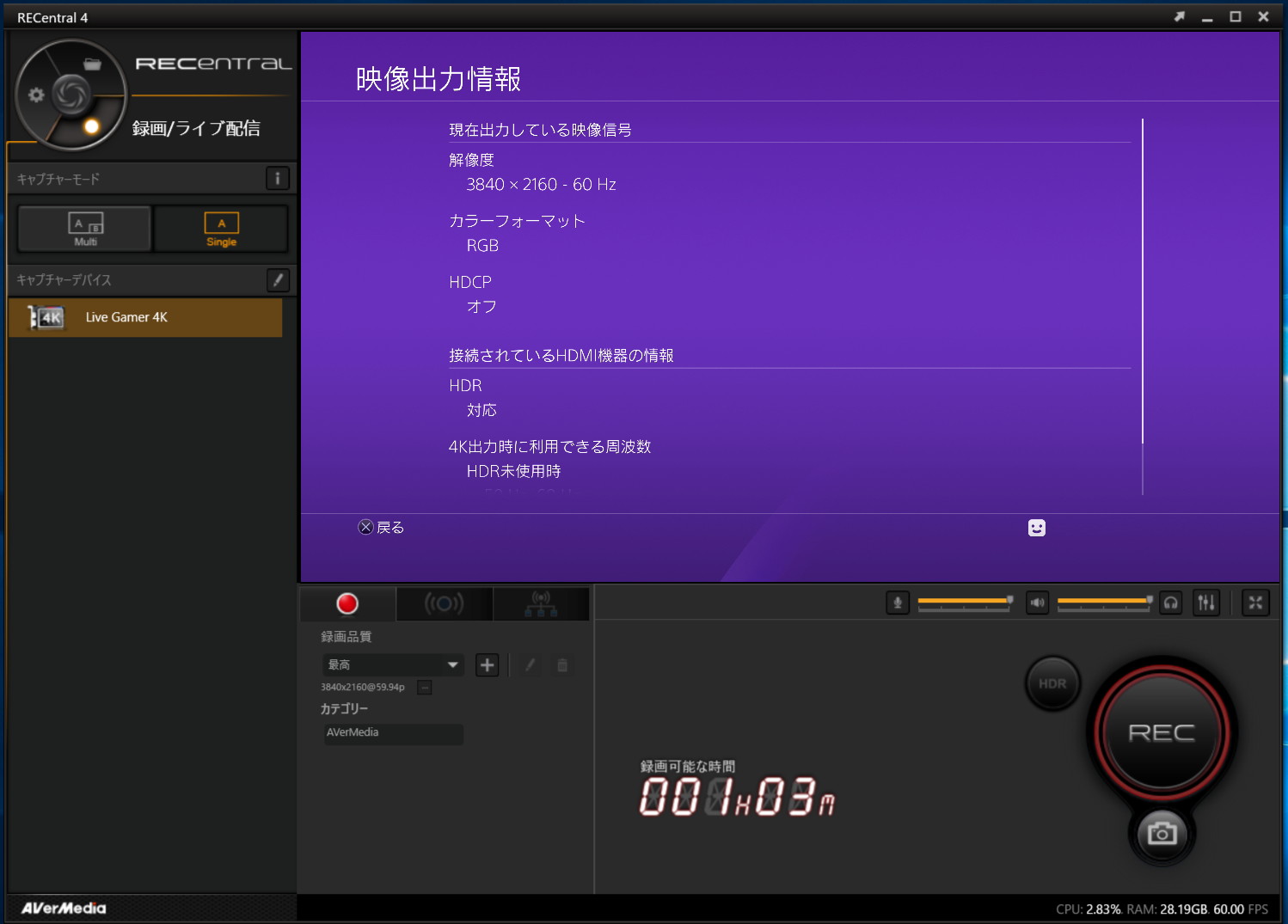This screenshot has height=924, width=1288.
Task: Click the detach/pin arrow in title bar
Action: [x=1180, y=16]
